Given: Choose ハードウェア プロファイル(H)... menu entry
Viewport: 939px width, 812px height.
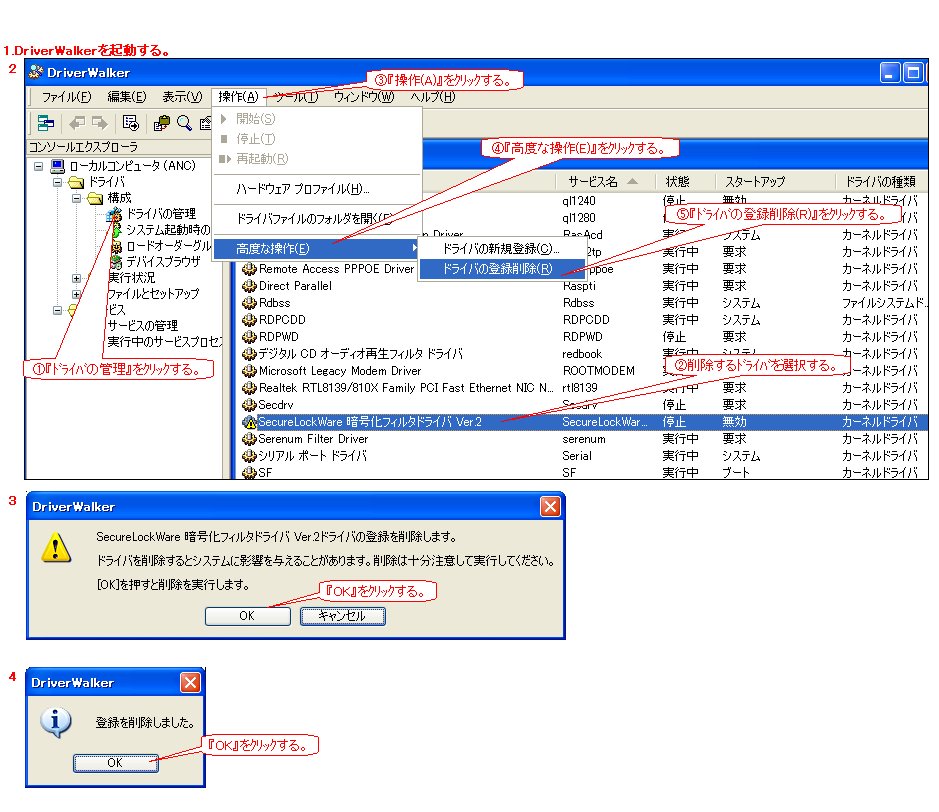Looking at the screenshot, I should pos(317,189).
